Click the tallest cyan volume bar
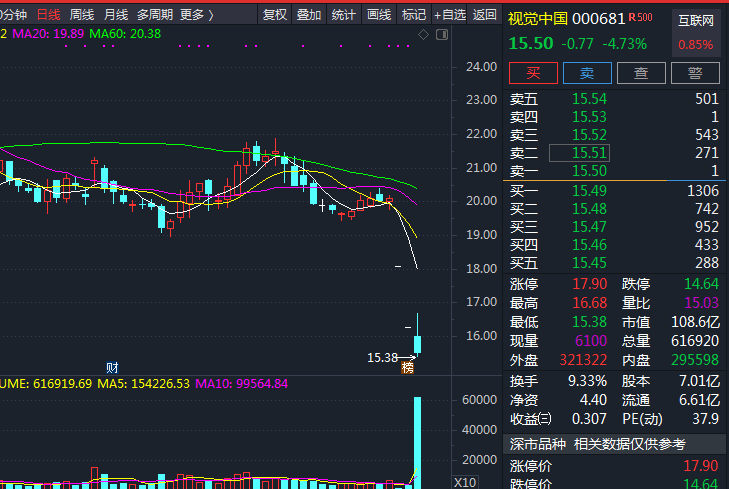 418,441
